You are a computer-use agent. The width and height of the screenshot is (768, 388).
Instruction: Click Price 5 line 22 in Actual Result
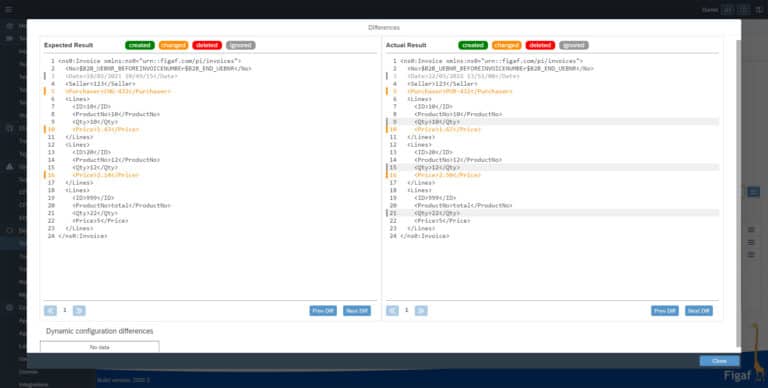442,220
